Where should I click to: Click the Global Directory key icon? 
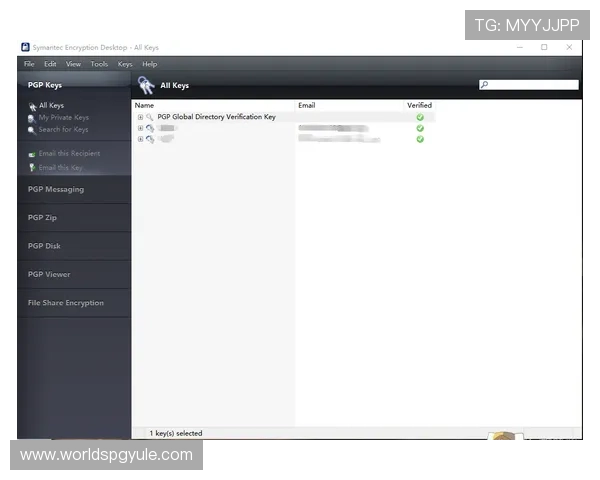tap(150, 117)
